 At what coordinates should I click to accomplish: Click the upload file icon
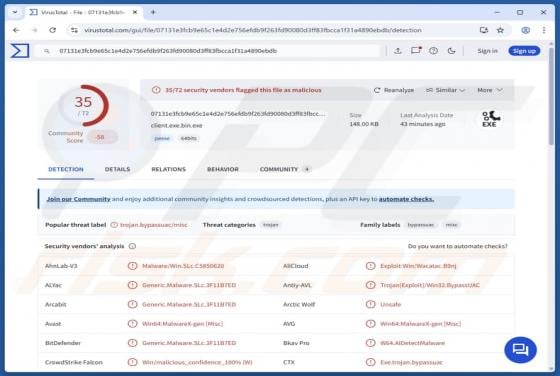tap(398, 51)
